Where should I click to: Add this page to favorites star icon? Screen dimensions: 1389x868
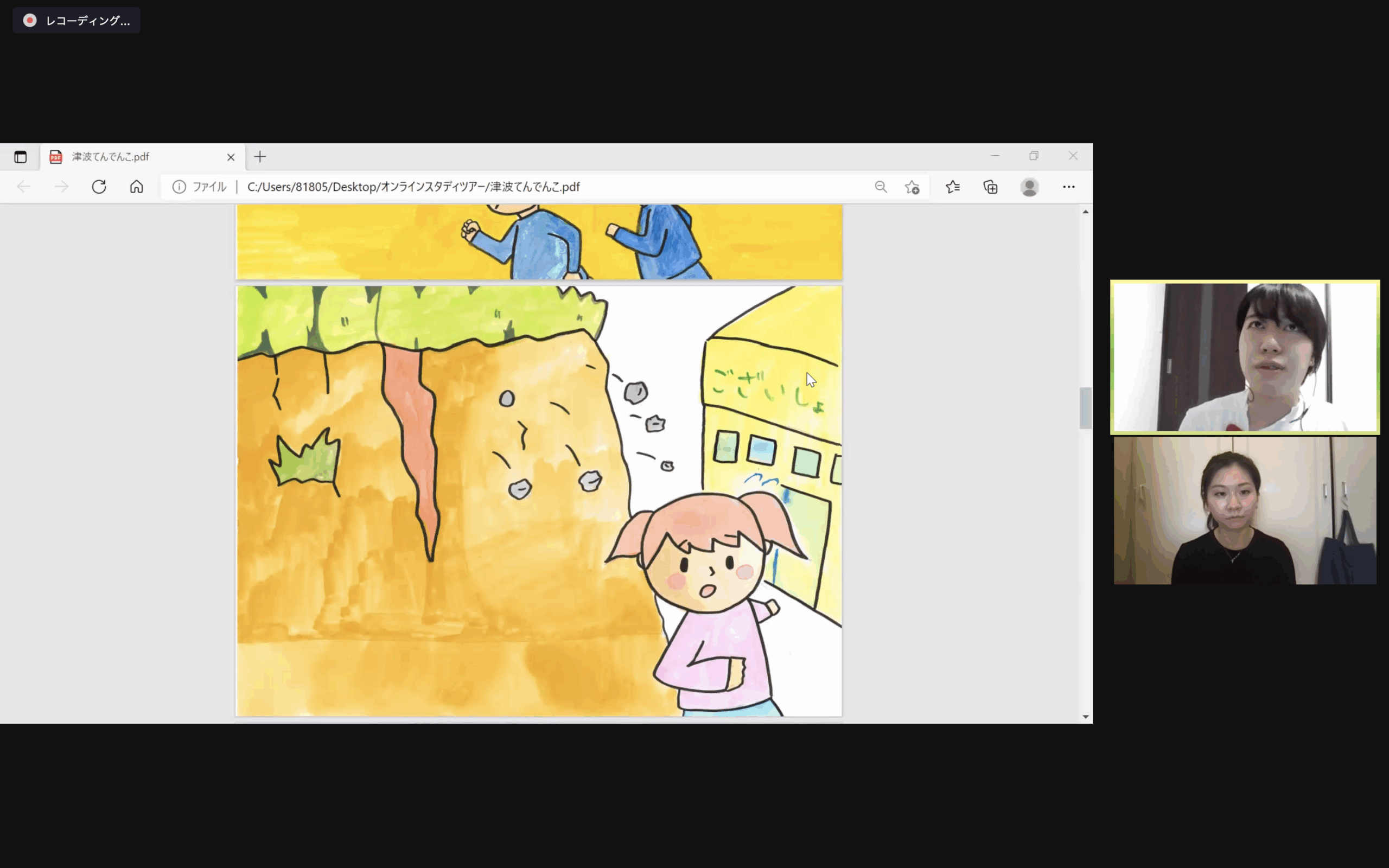[912, 187]
